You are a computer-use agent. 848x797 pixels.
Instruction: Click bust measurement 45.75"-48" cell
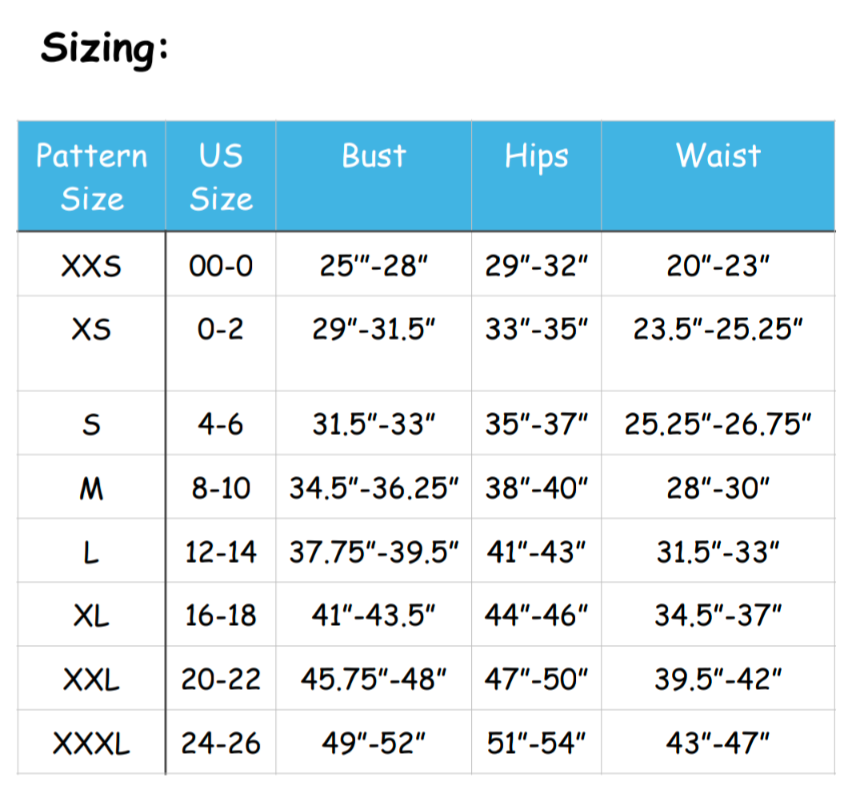coord(373,680)
